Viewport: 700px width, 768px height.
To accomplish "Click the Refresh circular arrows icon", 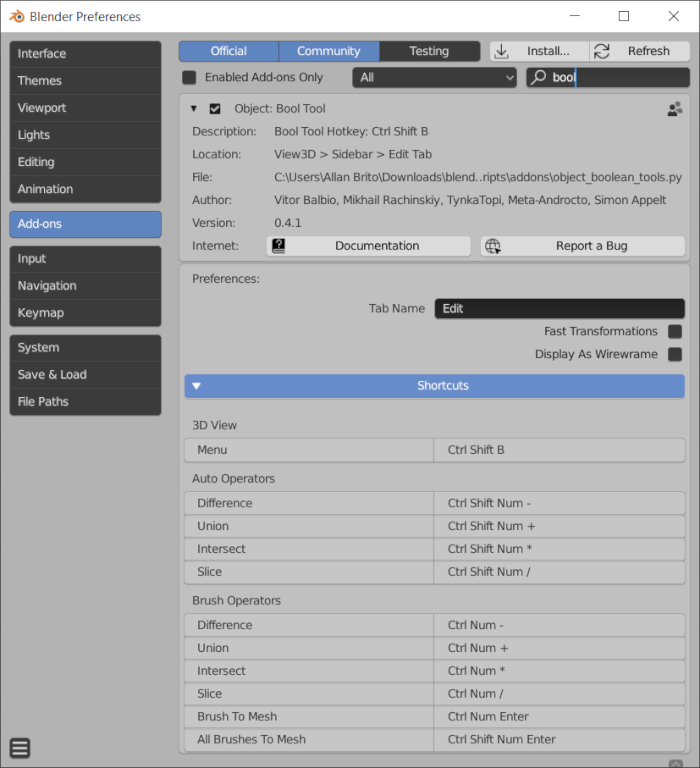I will point(602,51).
